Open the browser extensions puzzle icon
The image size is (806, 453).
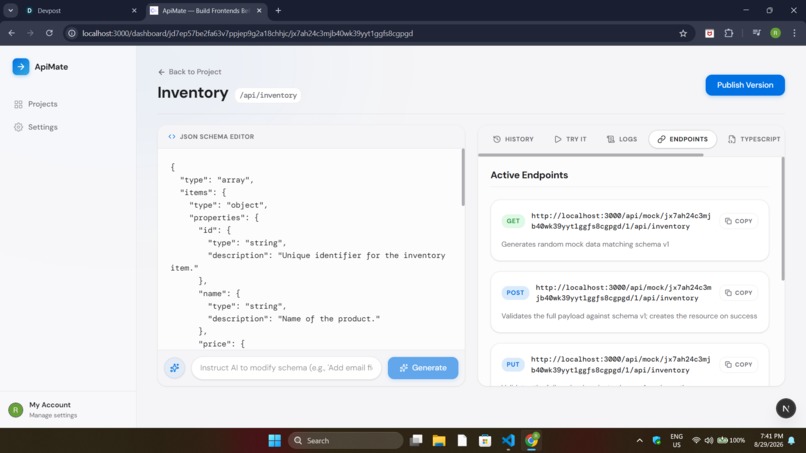pos(728,33)
